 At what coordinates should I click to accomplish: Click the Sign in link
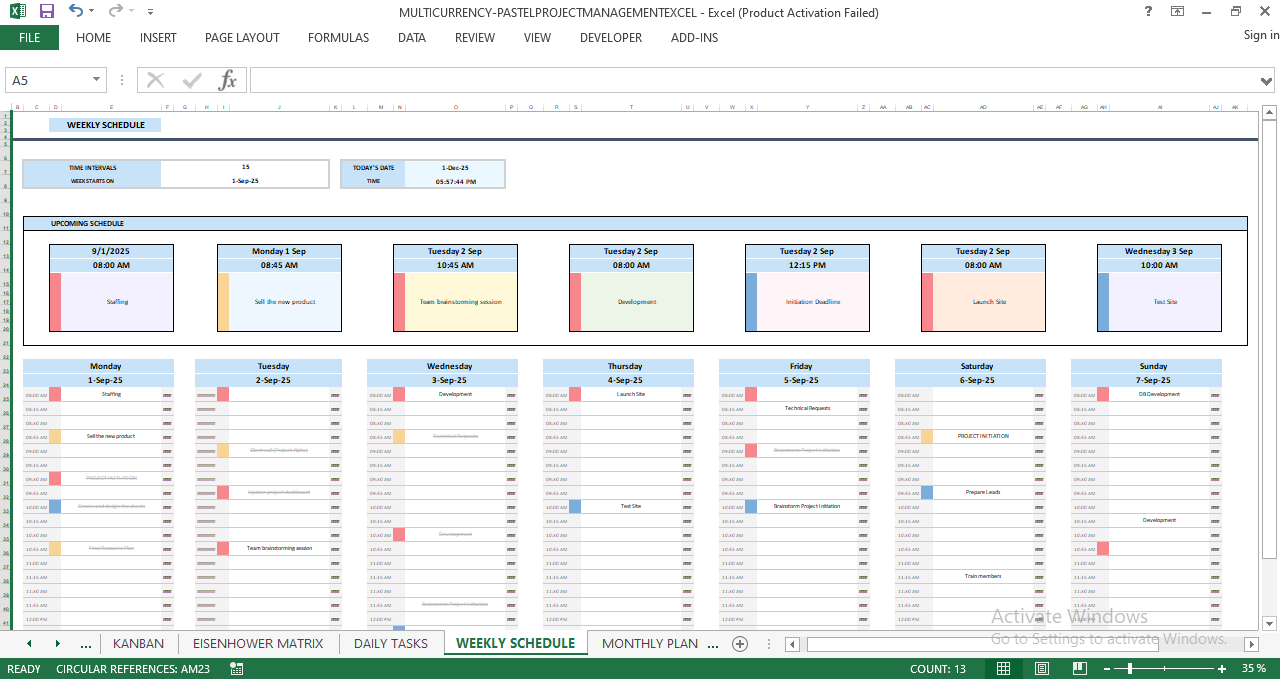[x=1261, y=35]
